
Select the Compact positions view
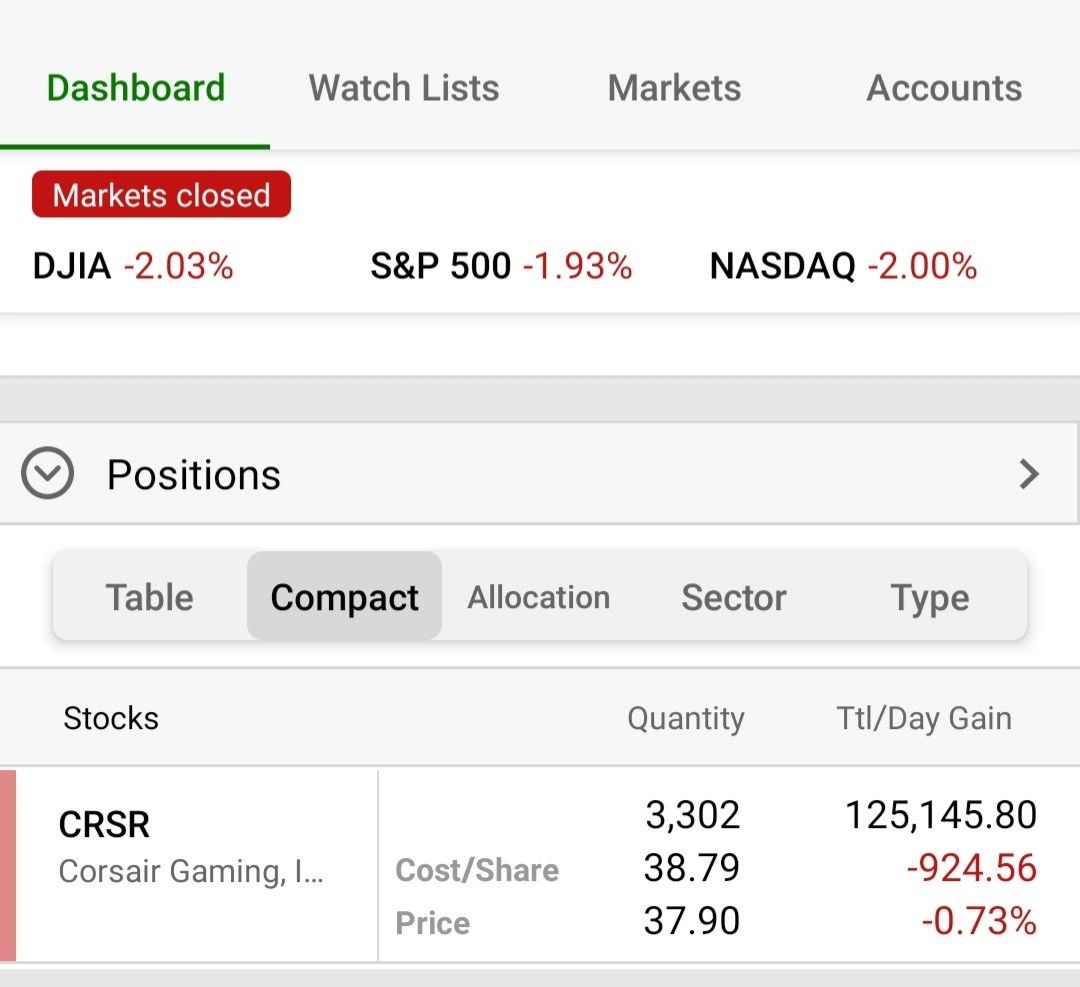pyautogui.click(x=344, y=597)
